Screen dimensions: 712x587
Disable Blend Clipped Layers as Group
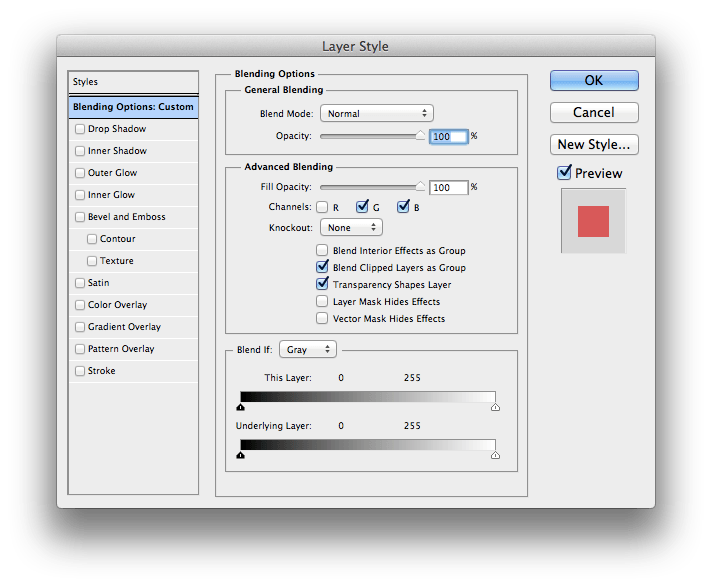point(322,266)
